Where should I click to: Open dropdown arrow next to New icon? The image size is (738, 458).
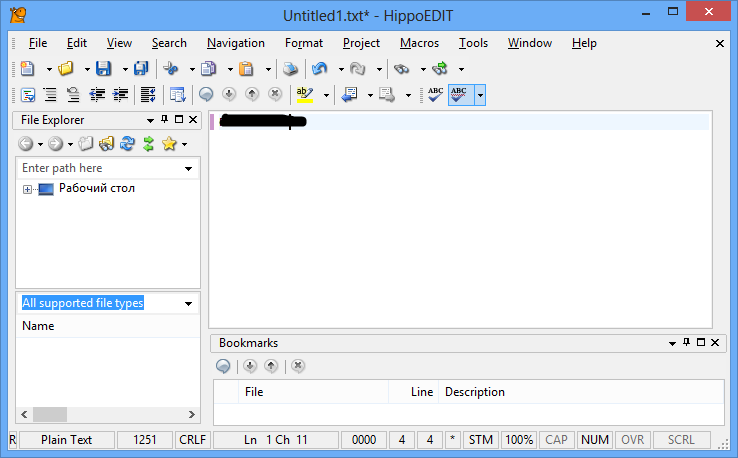coord(49,69)
